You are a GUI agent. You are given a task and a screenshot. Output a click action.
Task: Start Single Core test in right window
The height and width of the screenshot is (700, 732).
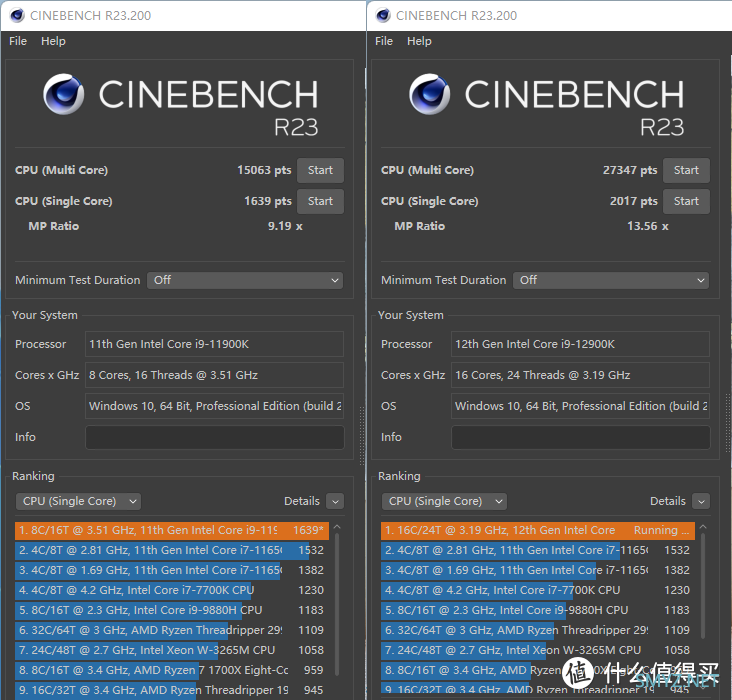pyautogui.click(x=686, y=201)
